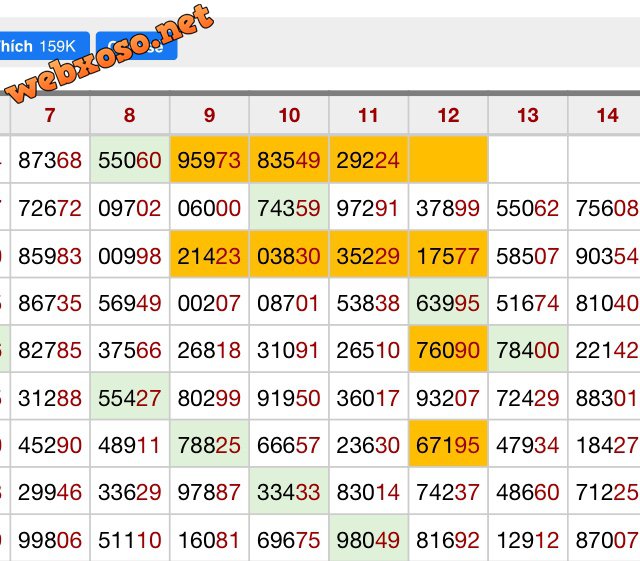
Task: Select column header 13
Action: click(x=528, y=115)
